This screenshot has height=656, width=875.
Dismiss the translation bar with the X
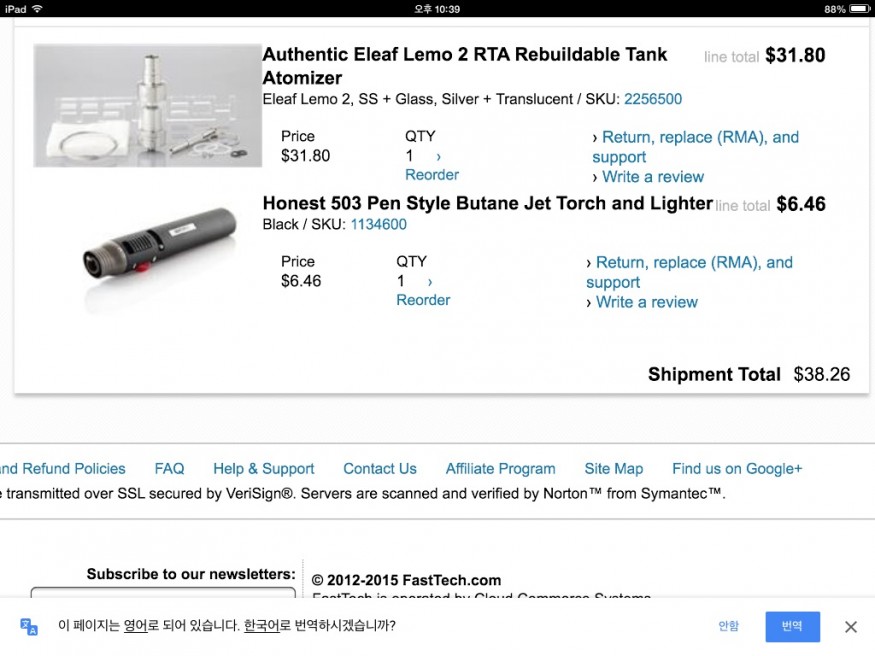pos(850,627)
